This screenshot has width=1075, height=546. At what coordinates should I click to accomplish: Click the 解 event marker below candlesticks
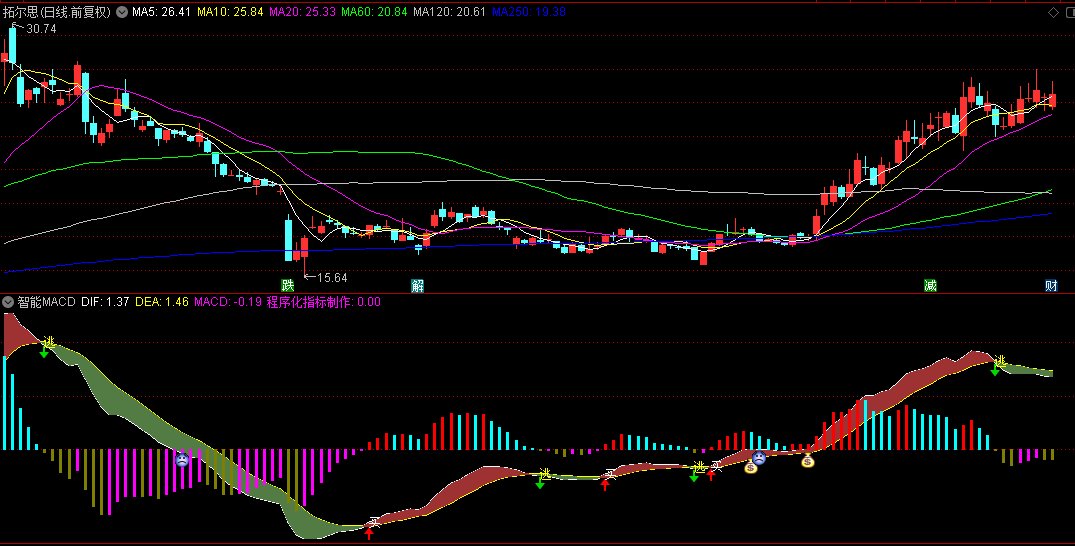point(418,285)
